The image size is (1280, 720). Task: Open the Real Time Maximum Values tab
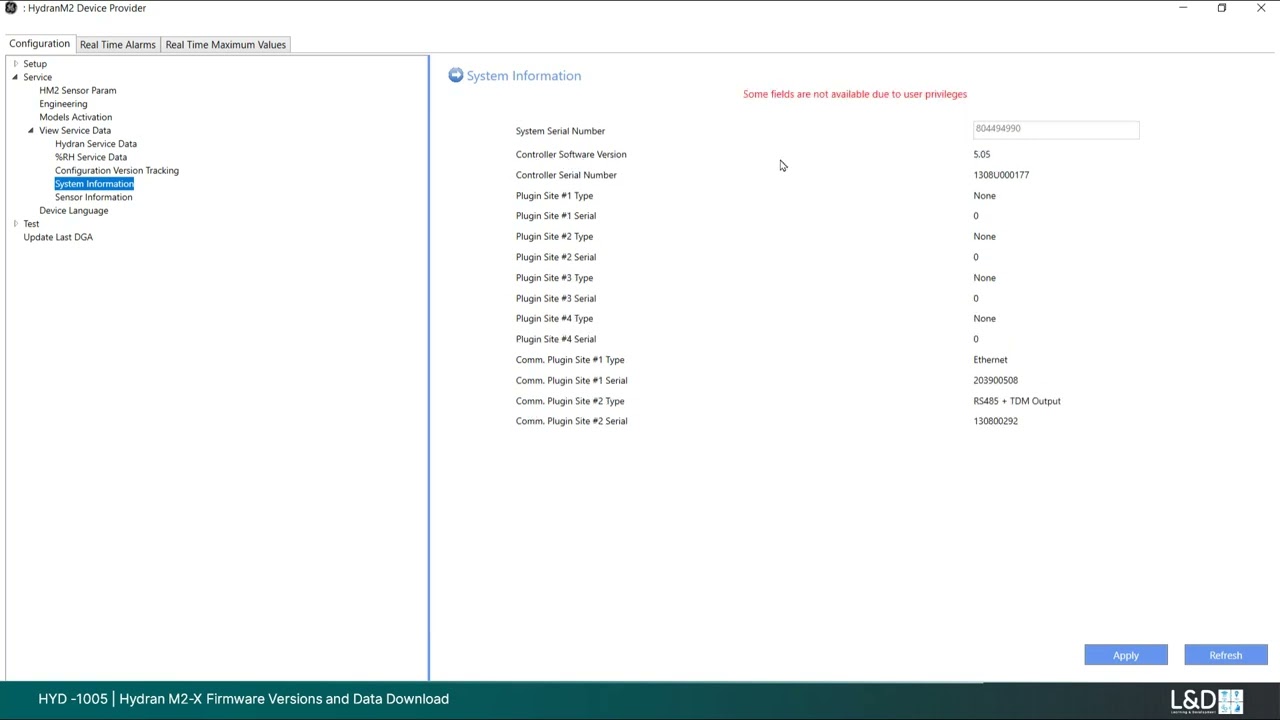pos(226,44)
